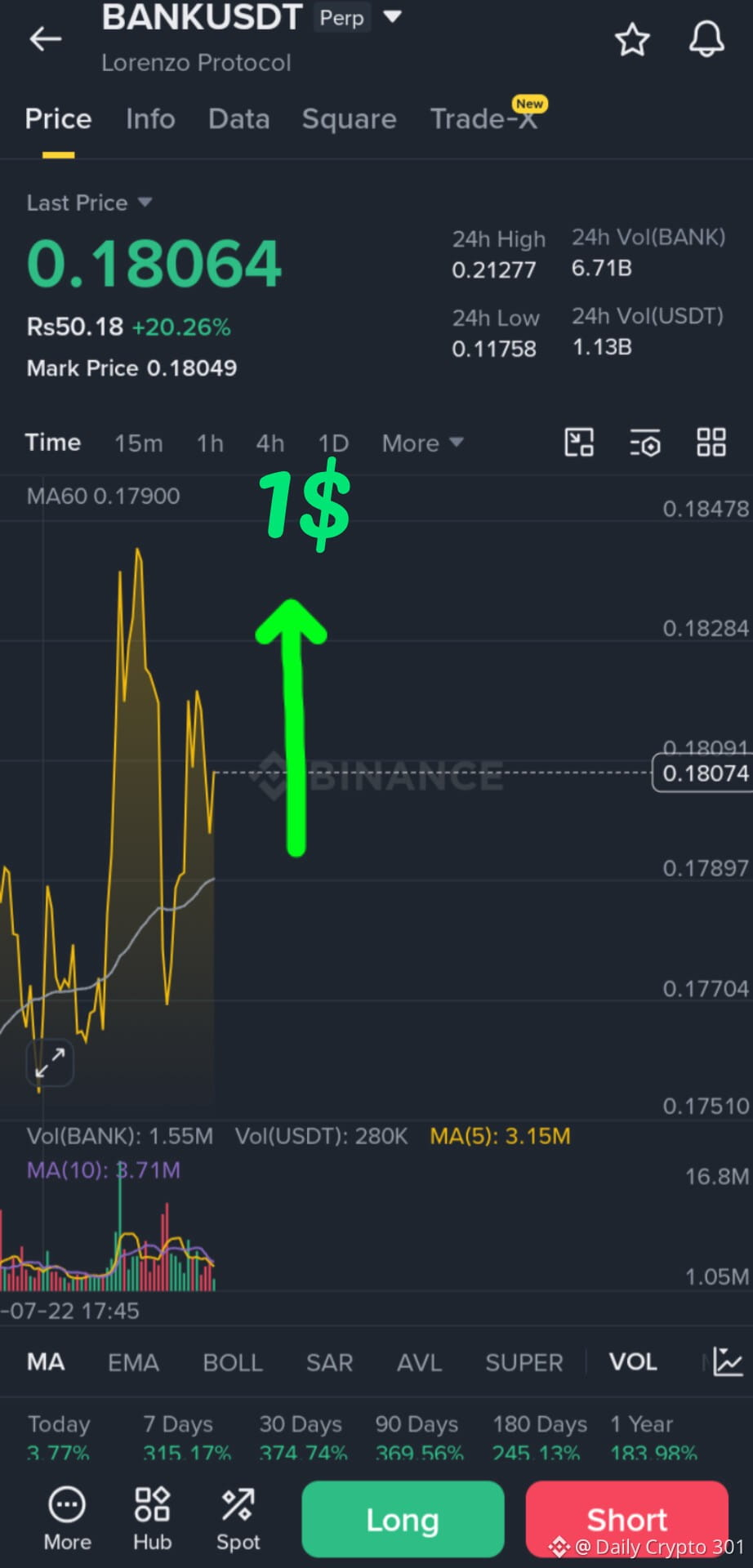
Task: Expand chart to fullscreen arrows icon
Action: (x=51, y=1062)
